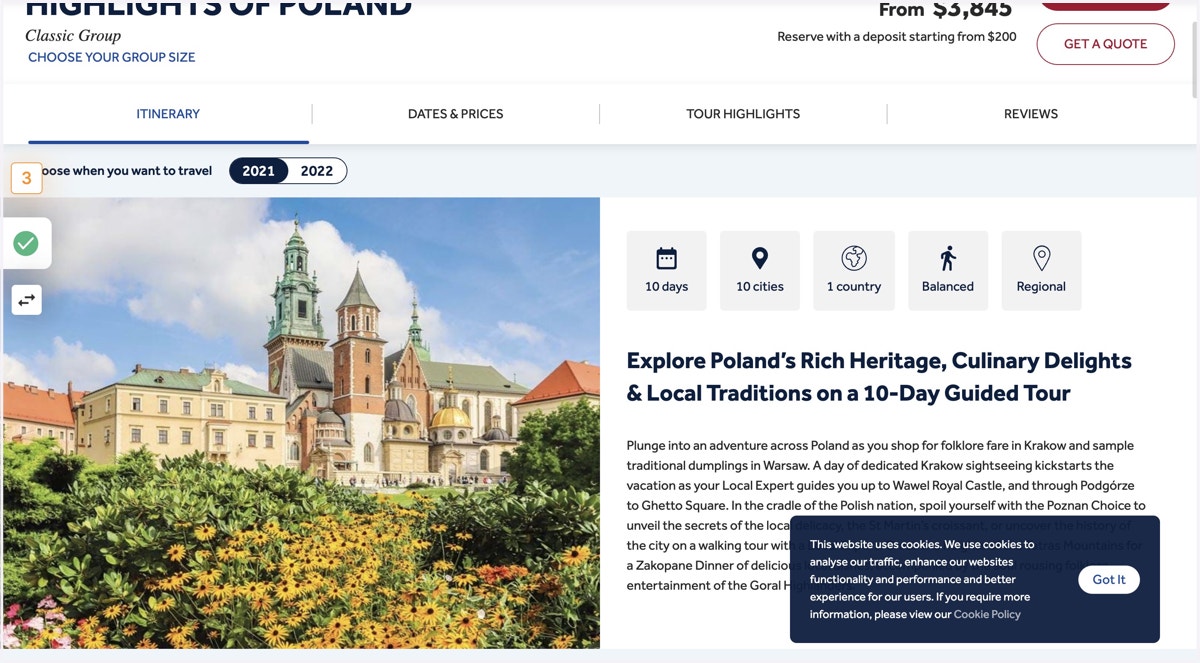The image size is (1200, 663).
Task: Click the deposit starting from $200 text
Action: (x=897, y=37)
